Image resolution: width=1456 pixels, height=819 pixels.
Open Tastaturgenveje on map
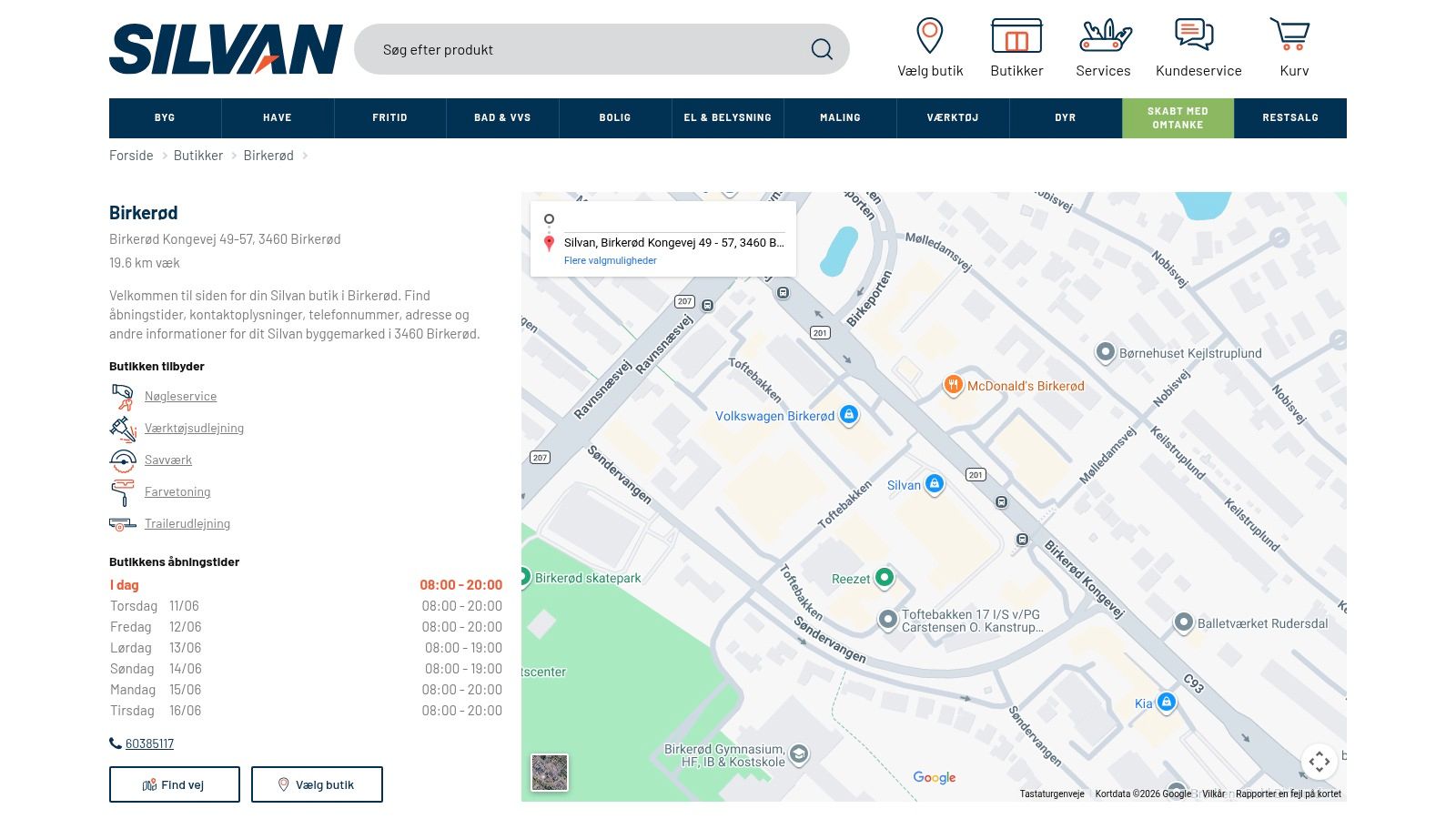click(1052, 794)
